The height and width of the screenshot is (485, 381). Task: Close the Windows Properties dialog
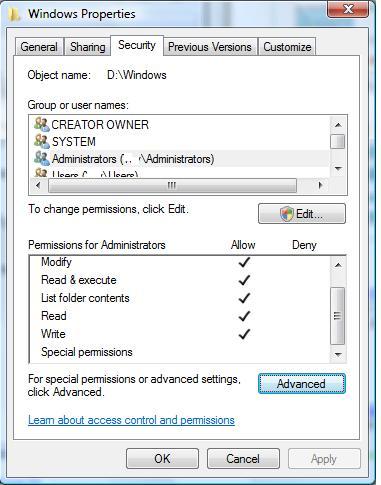pos(348,9)
